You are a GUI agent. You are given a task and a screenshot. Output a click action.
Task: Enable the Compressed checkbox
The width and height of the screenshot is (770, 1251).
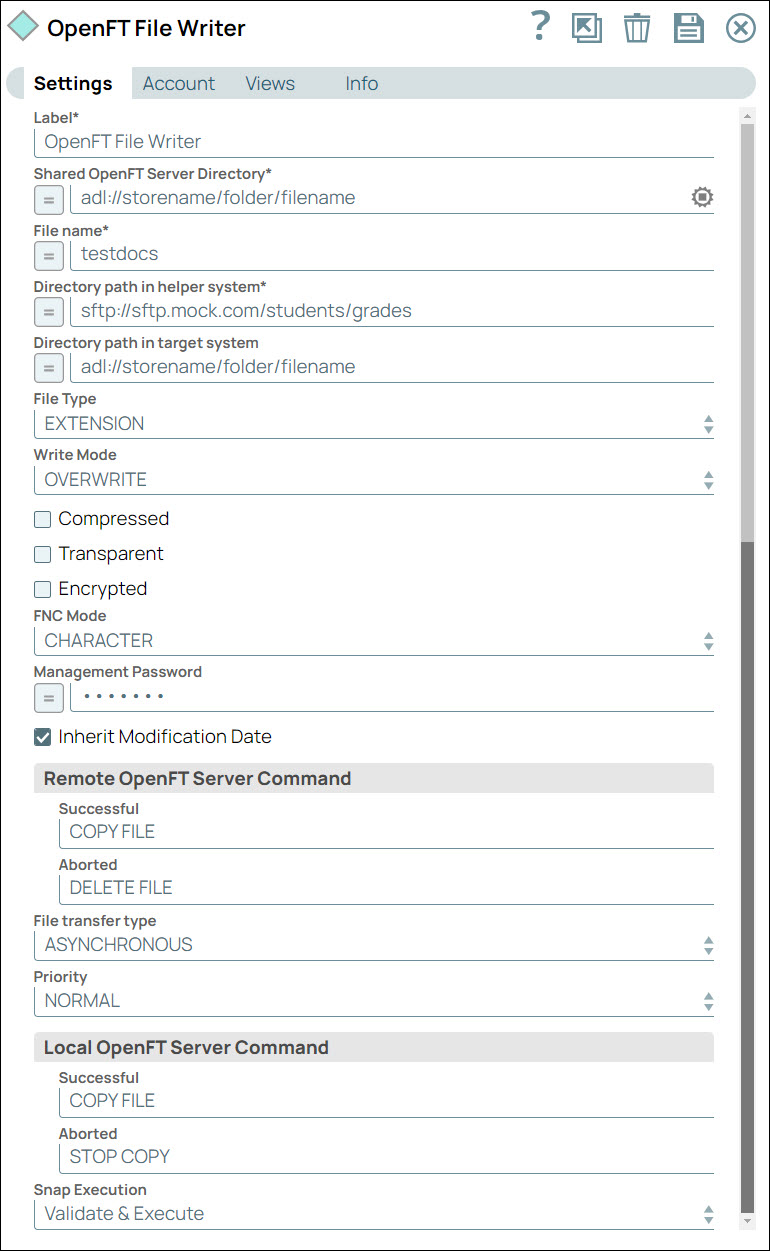42,519
